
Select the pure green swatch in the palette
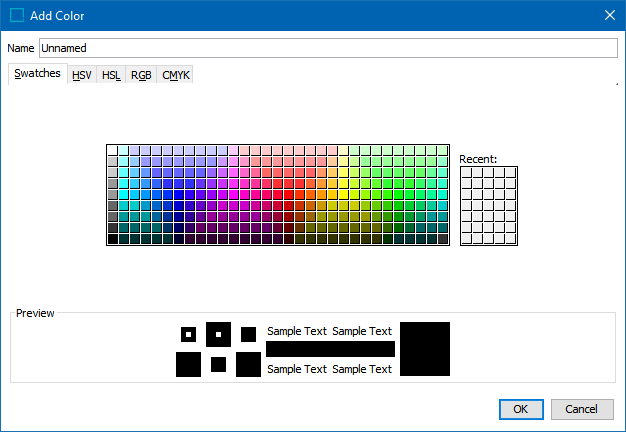(398, 194)
